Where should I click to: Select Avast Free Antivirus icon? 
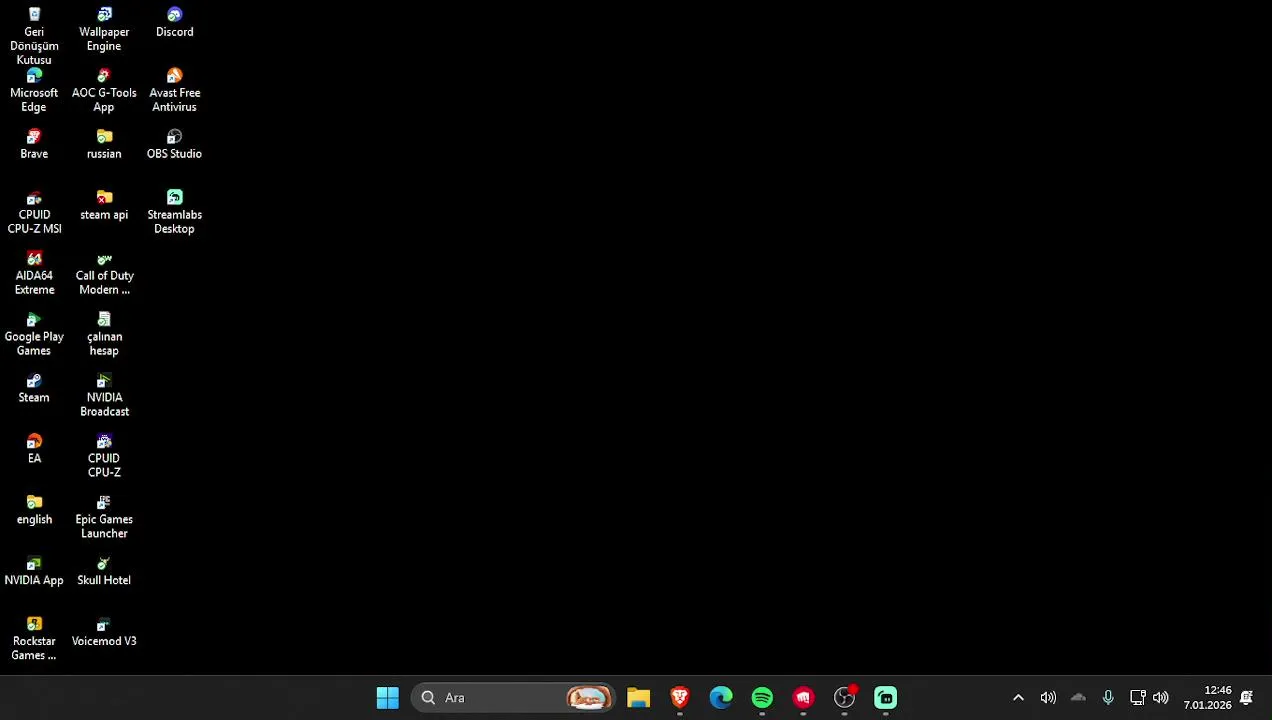coord(174,90)
